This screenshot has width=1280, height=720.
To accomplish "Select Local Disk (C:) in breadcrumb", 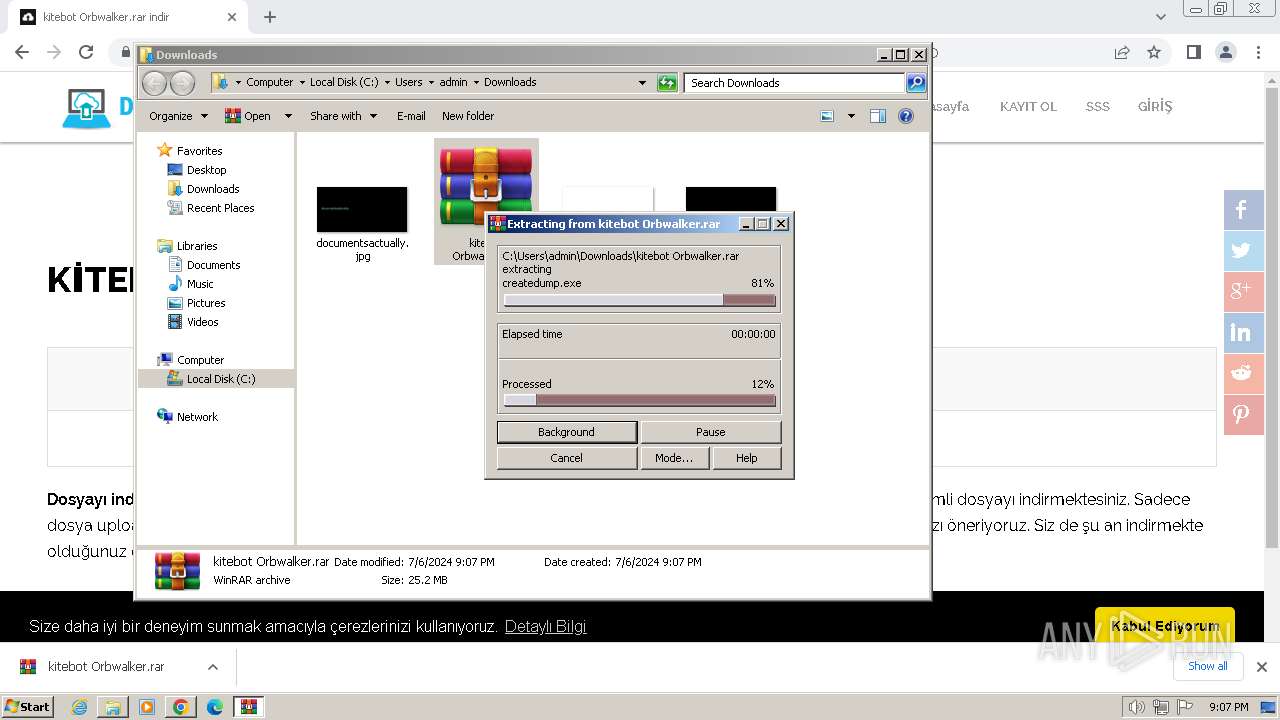I will tap(344, 82).
